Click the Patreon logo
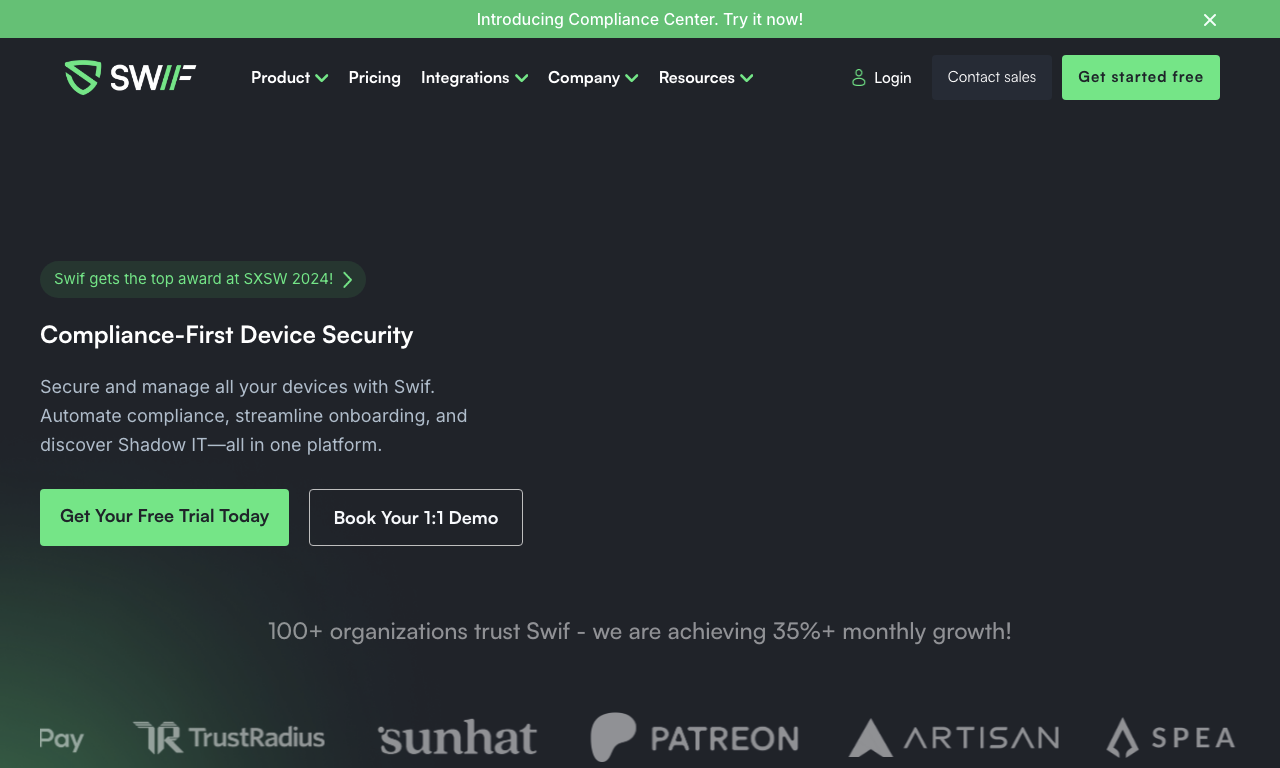The image size is (1280, 768). (694, 738)
